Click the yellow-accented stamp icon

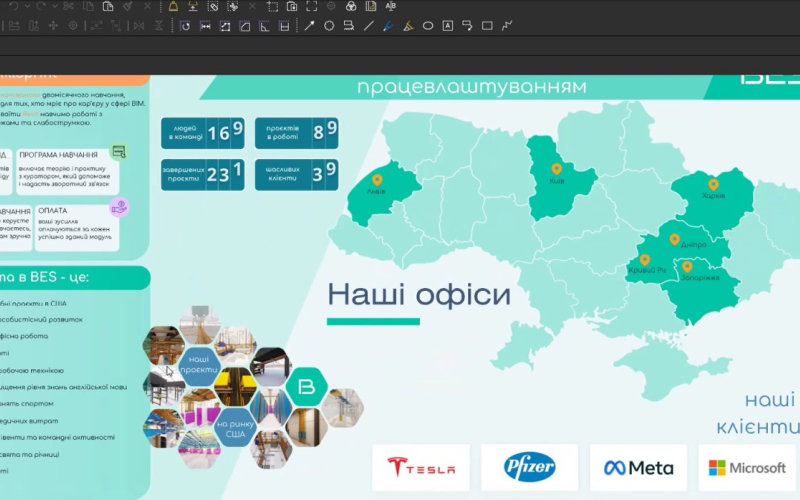point(193,6)
